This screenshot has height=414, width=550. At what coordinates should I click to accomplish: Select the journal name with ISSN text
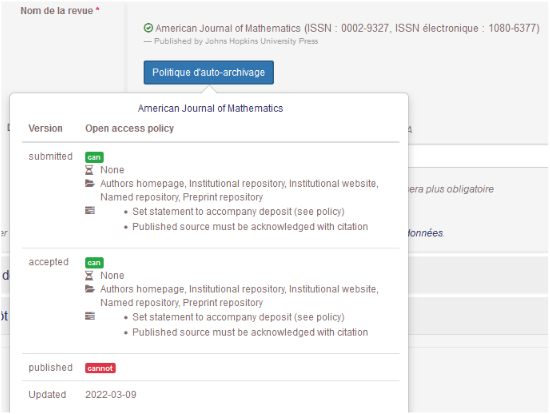(x=347, y=28)
